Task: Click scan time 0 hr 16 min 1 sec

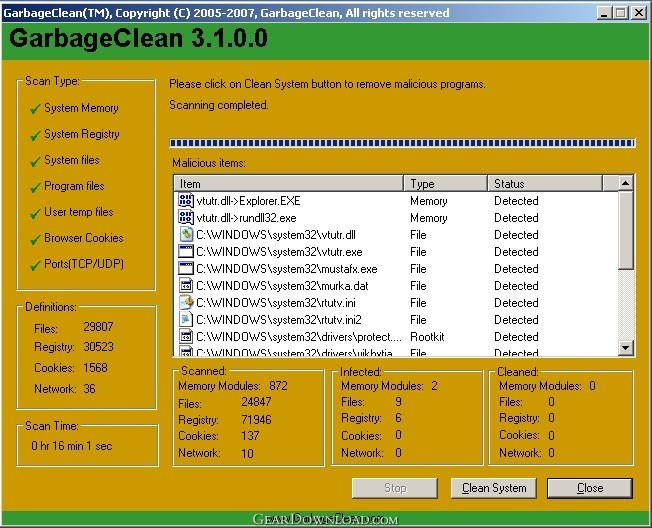Action: [x=72, y=446]
